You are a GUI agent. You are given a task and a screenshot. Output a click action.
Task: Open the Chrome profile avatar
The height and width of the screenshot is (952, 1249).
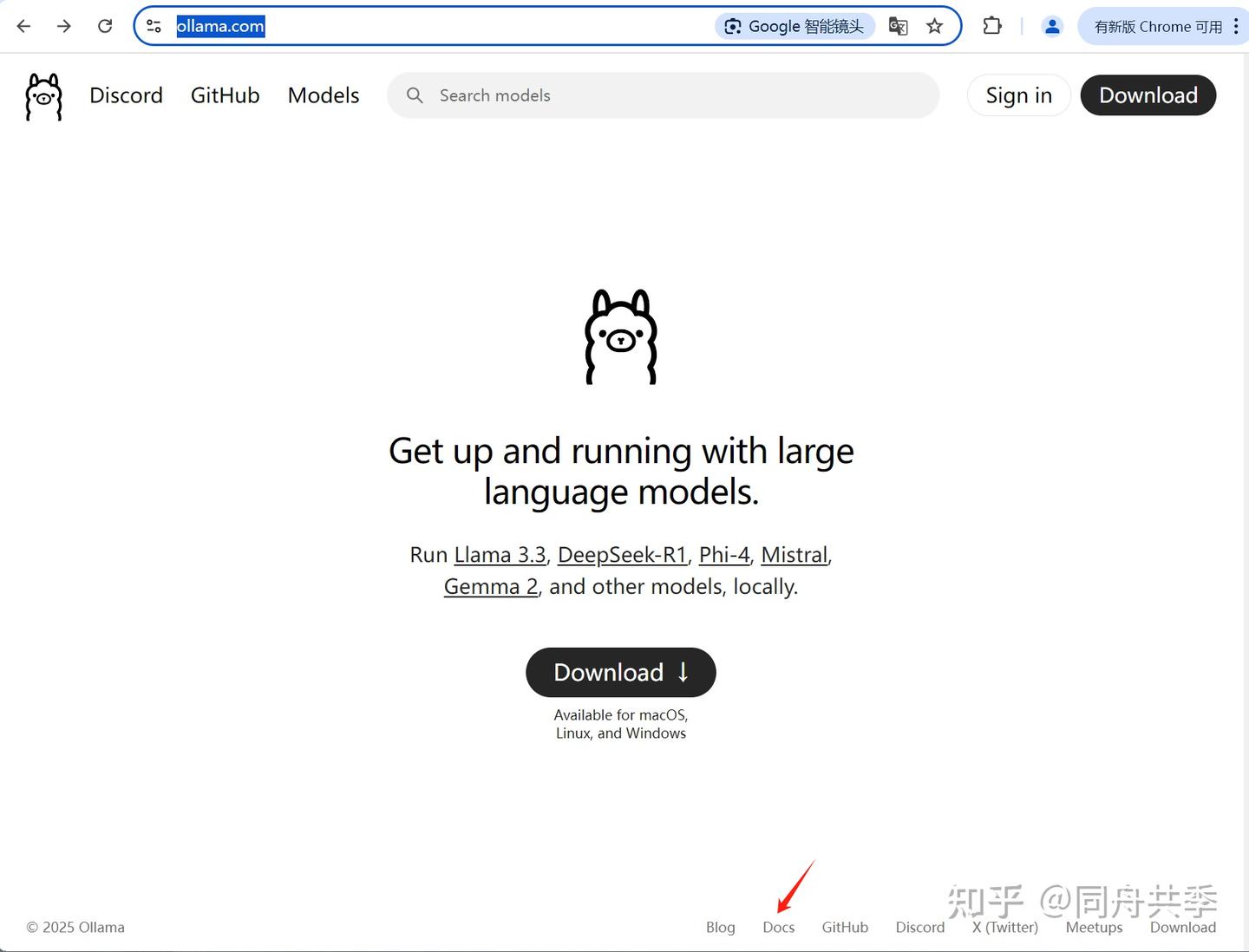point(1052,26)
